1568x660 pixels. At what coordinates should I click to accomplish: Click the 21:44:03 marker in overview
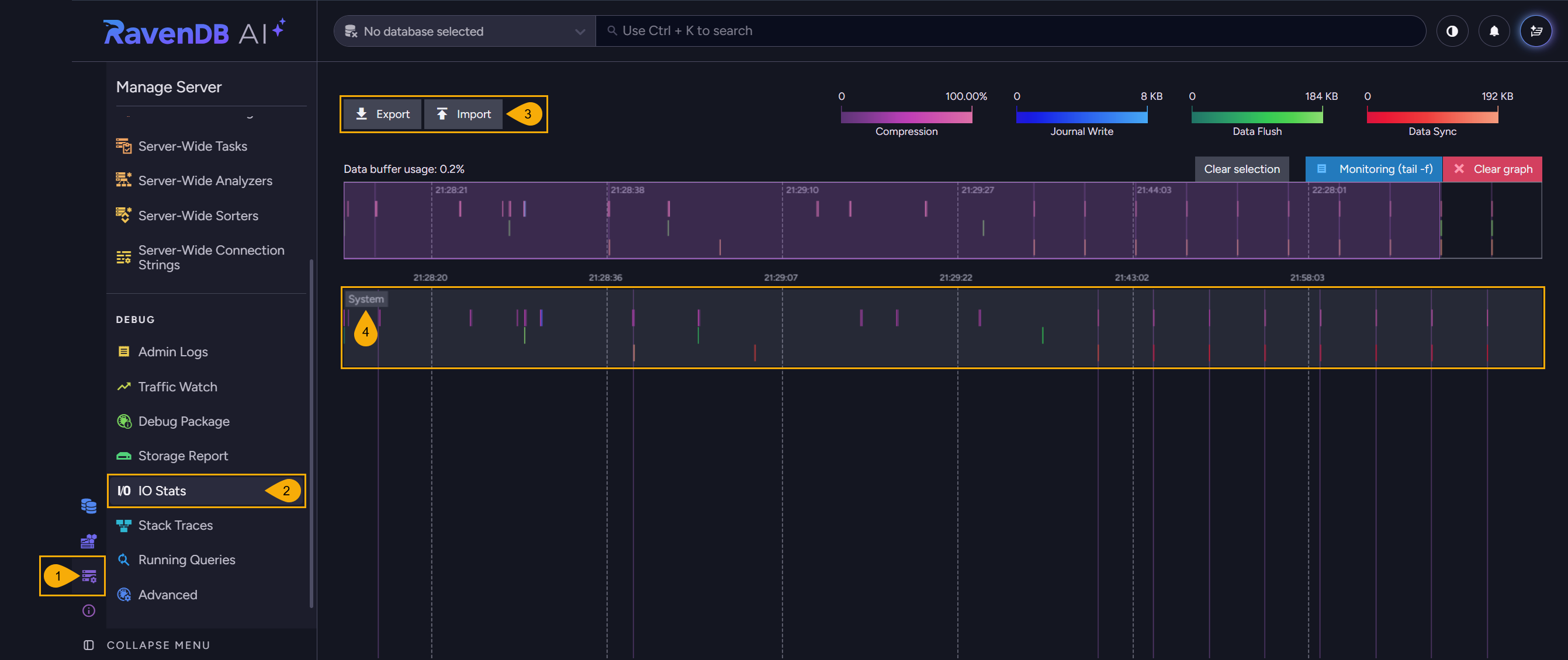coord(1154,190)
